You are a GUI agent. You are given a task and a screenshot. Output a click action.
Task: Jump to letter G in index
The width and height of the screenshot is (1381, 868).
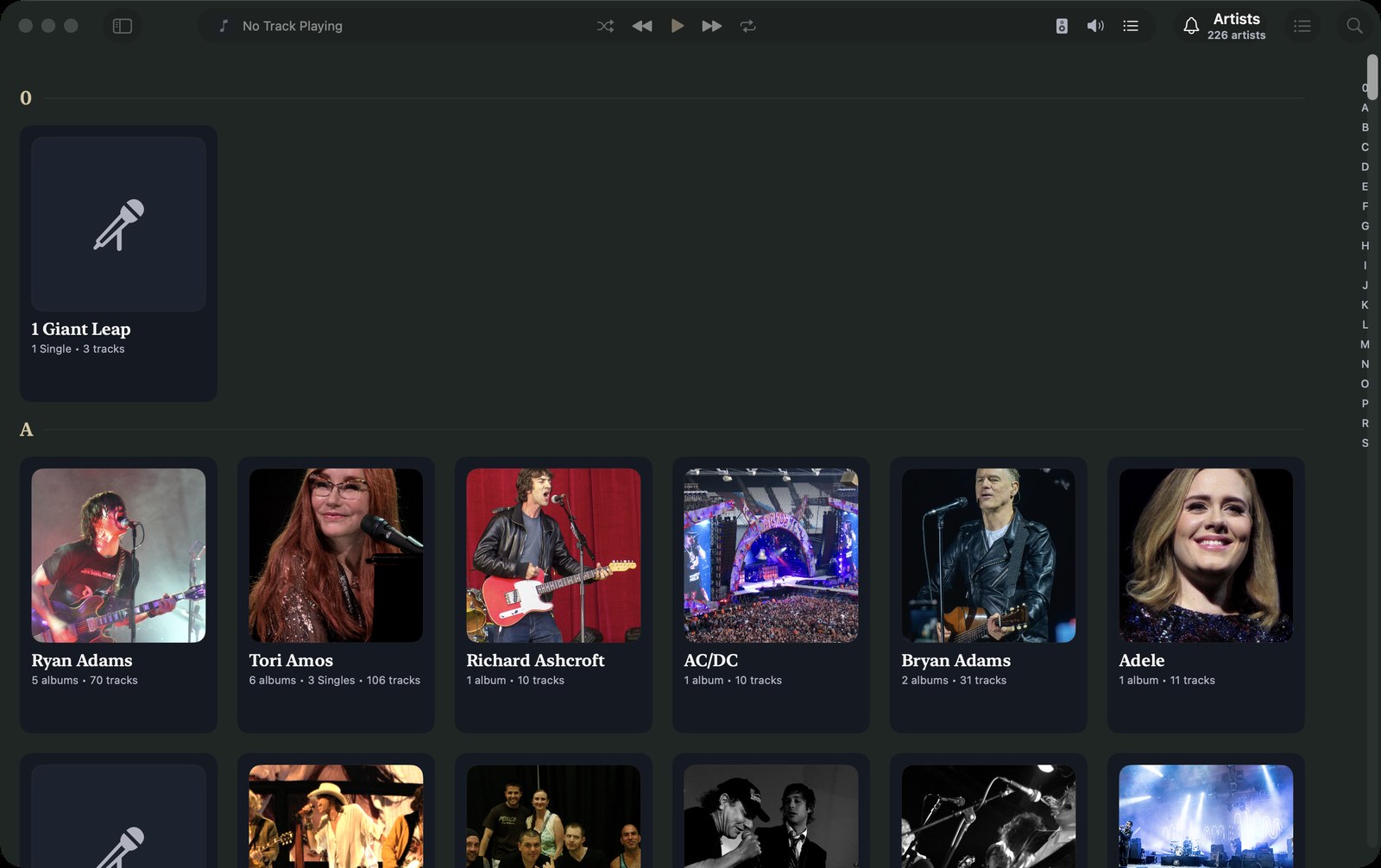1365,226
